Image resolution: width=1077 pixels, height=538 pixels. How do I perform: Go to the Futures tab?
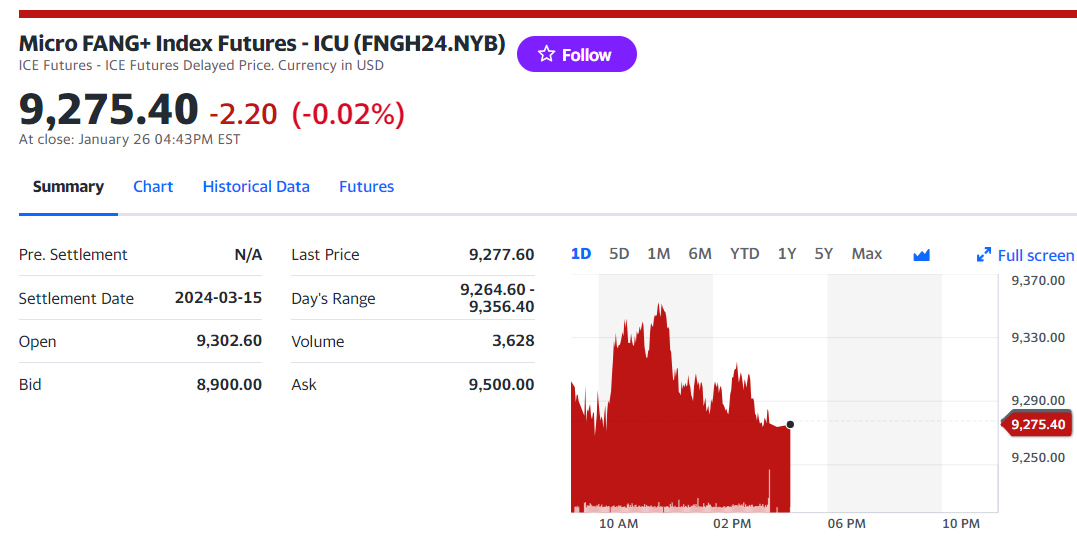pos(367,187)
